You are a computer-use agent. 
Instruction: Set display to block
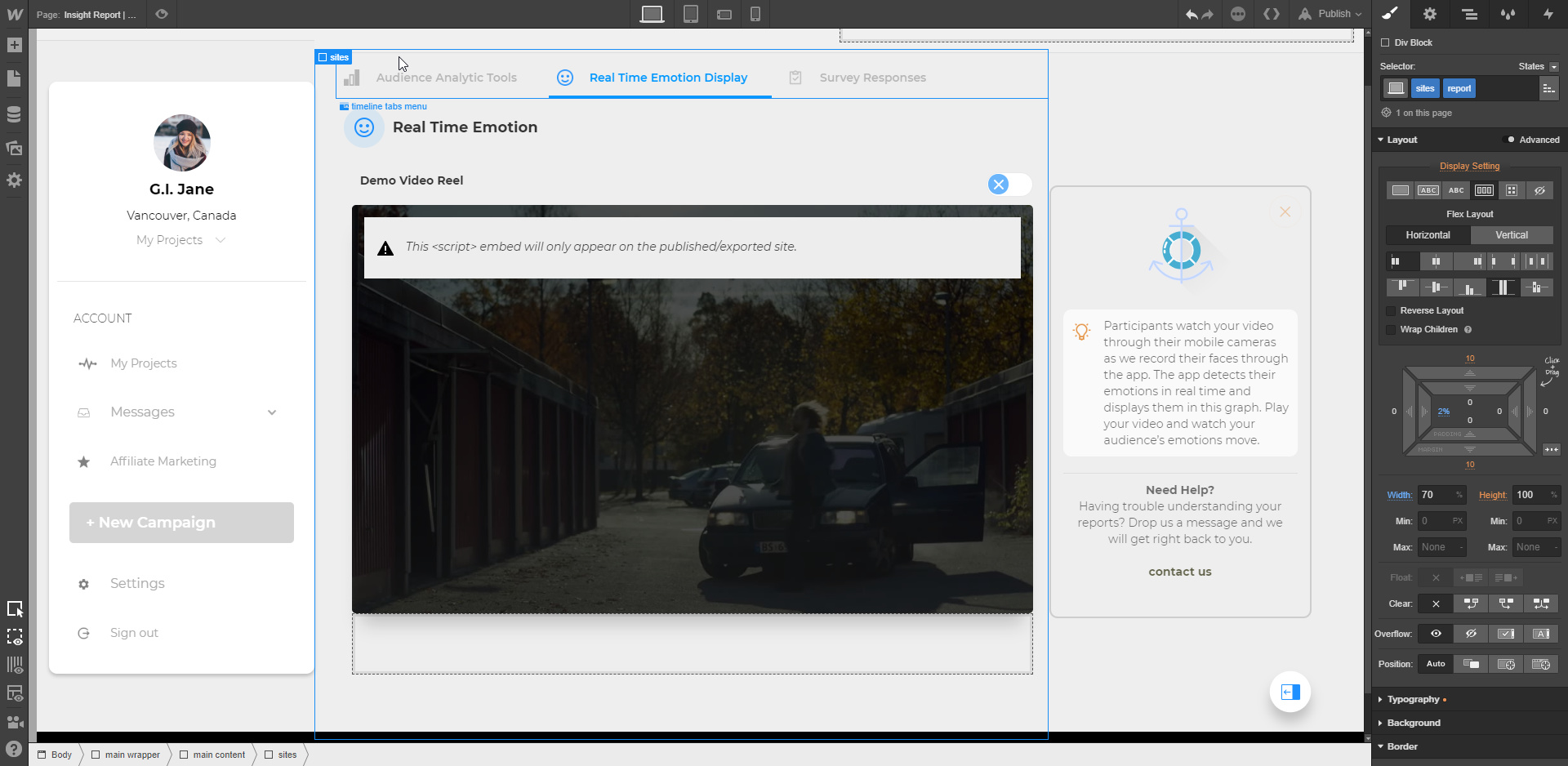(x=1401, y=190)
